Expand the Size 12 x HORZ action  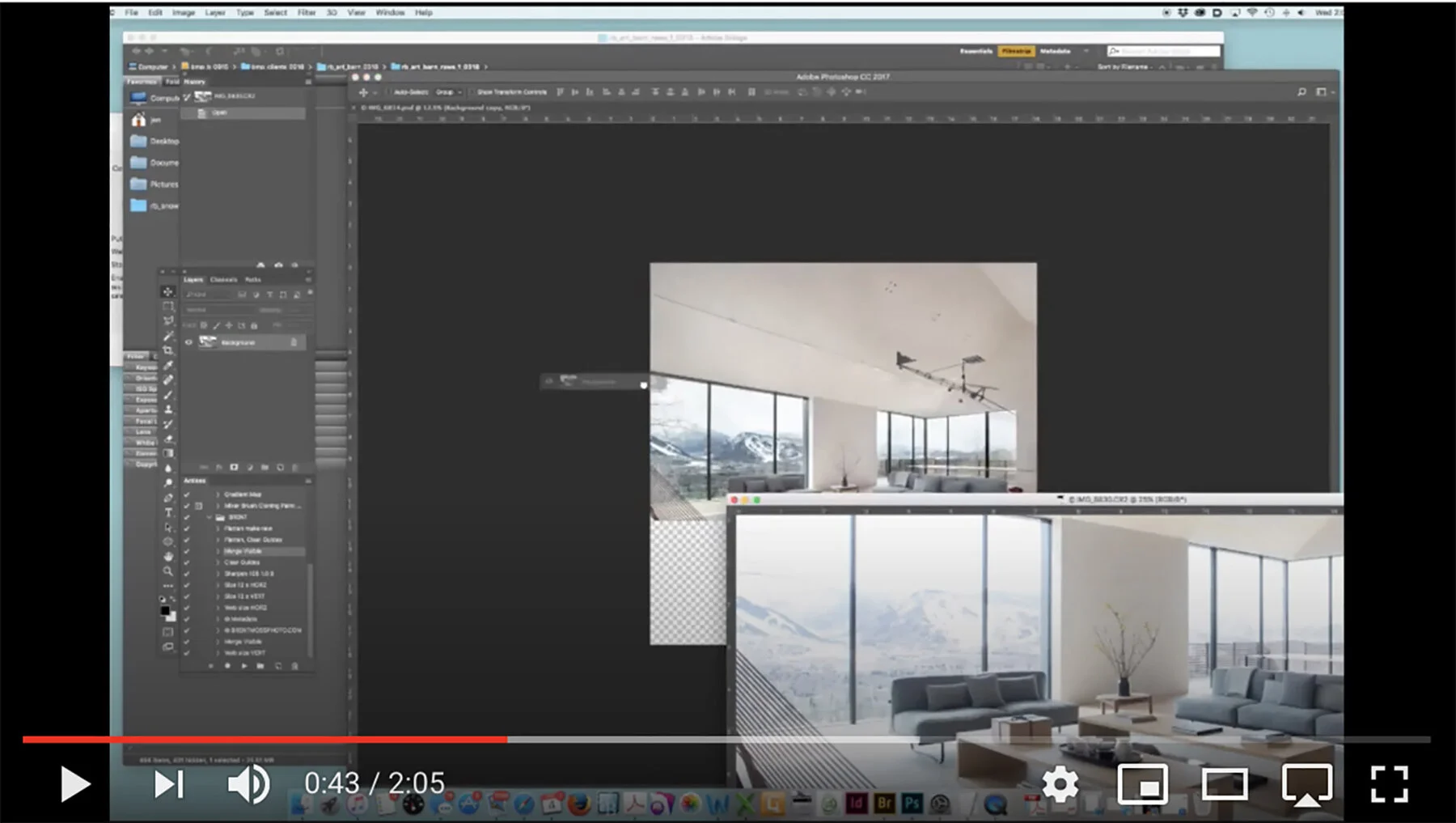[x=218, y=585]
